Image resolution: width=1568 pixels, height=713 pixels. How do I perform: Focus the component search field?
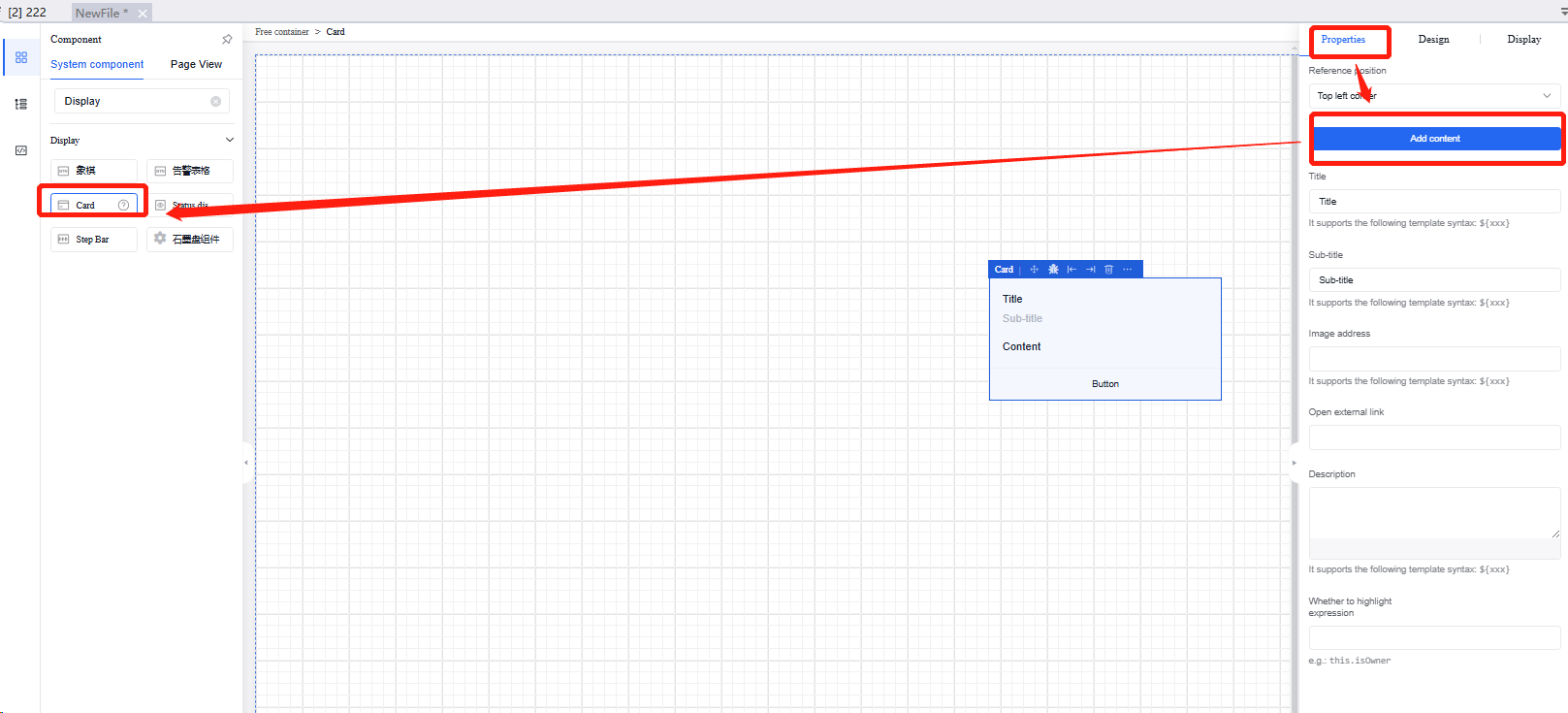point(142,101)
